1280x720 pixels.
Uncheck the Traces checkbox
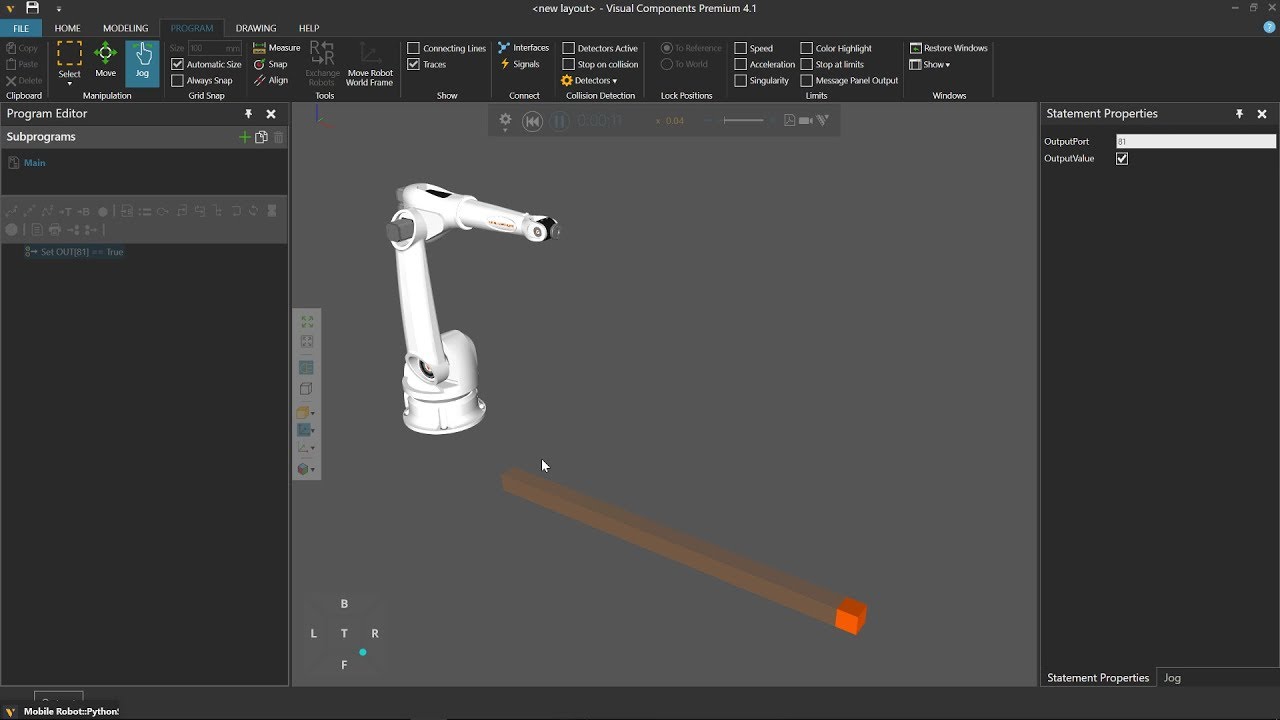(x=414, y=64)
